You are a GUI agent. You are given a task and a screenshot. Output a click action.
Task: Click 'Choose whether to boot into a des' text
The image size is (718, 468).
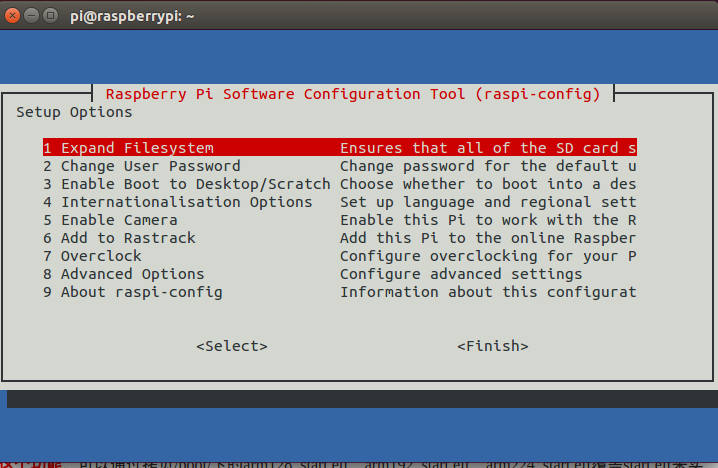tap(488, 184)
